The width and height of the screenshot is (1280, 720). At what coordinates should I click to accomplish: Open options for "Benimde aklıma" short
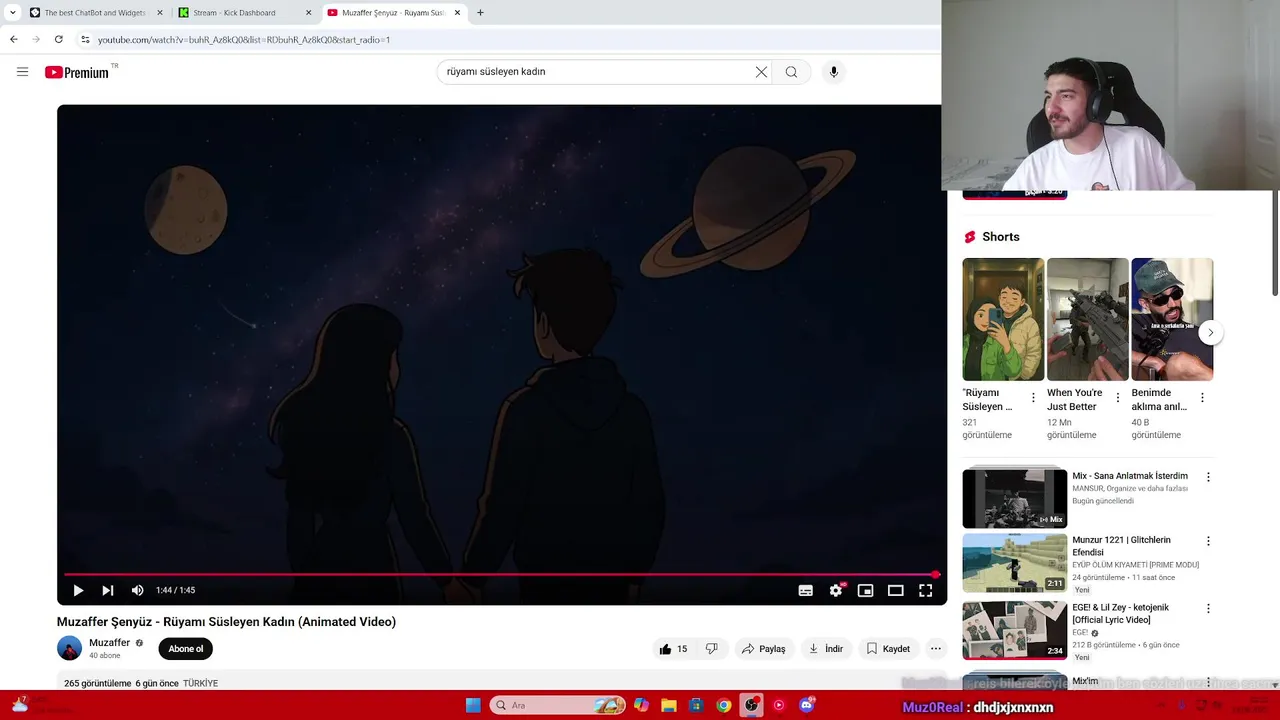(x=1202, y=398)
